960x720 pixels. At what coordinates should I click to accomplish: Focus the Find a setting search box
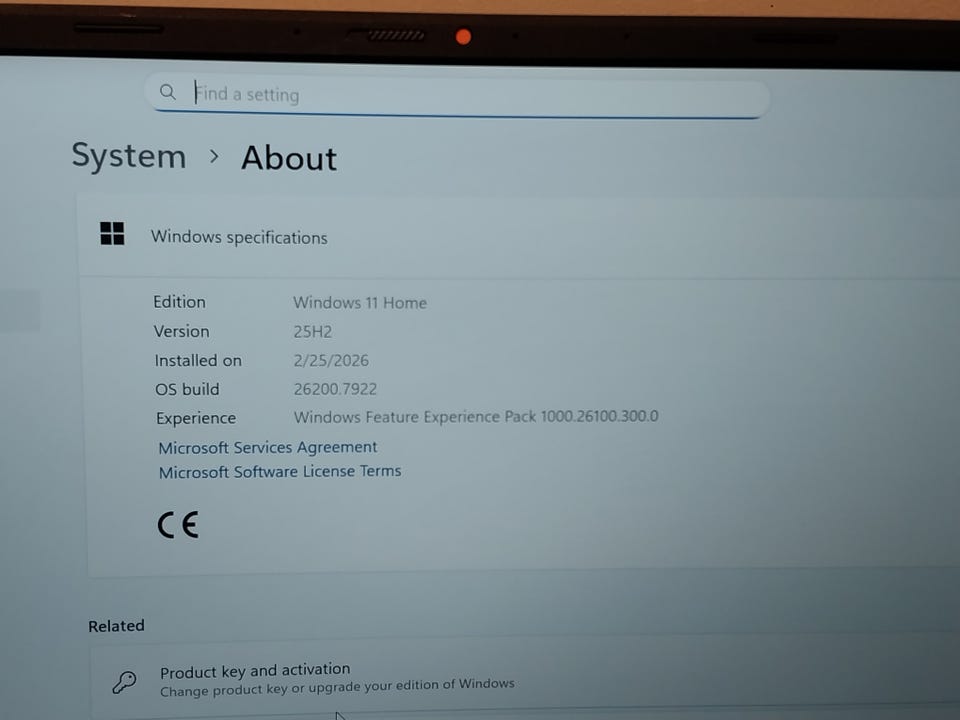(x=457, y=95)
